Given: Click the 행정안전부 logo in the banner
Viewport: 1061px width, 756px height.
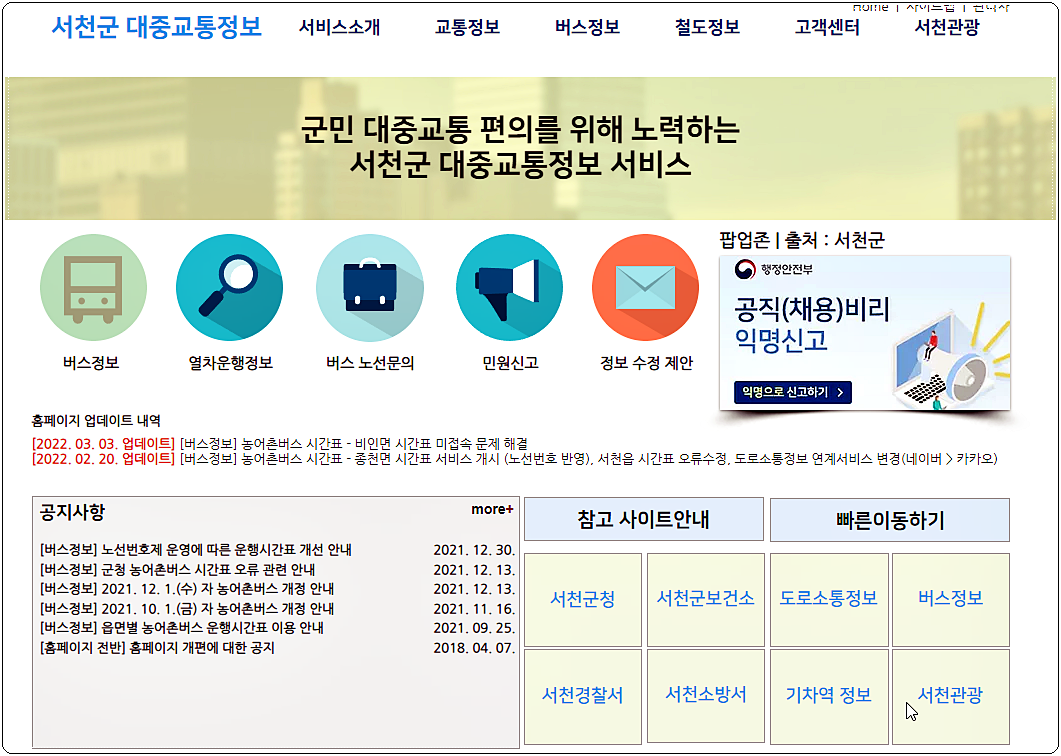Looking at the screenshot, I should 774,270.
